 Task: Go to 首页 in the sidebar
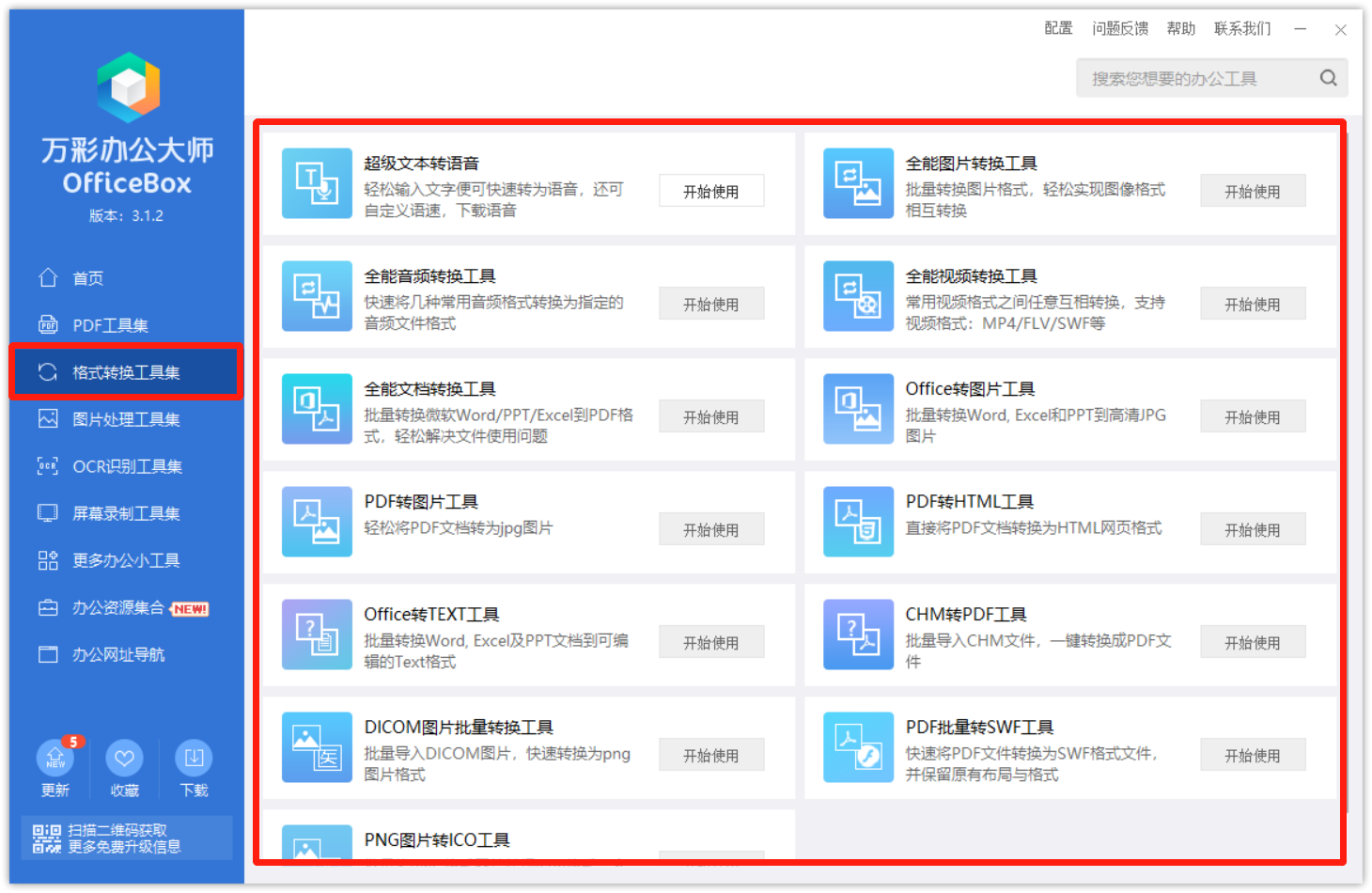coord(127,278)
